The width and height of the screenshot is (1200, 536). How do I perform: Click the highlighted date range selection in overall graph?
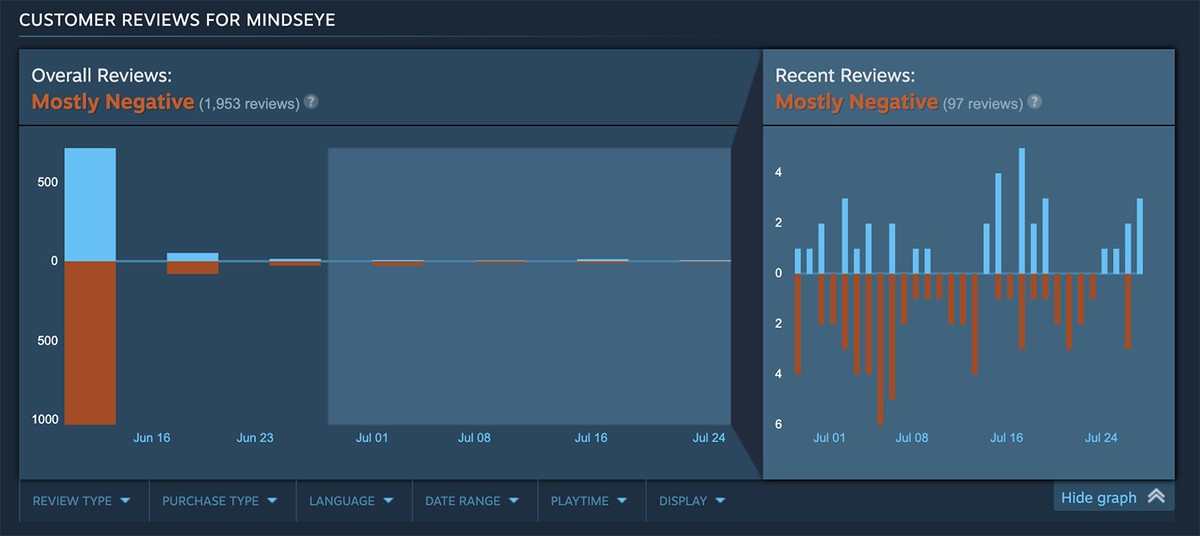pyautogui.click(x=529, y=287)
